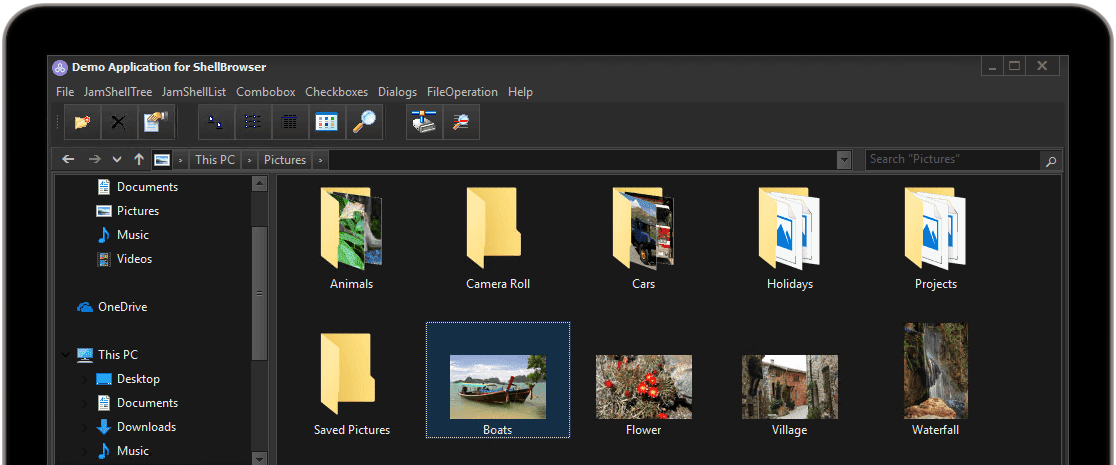Viewport: 1116px width, 465px height.
Task: Navigate up one folder level
Action: pyautogui.click(x=138, y=160)
